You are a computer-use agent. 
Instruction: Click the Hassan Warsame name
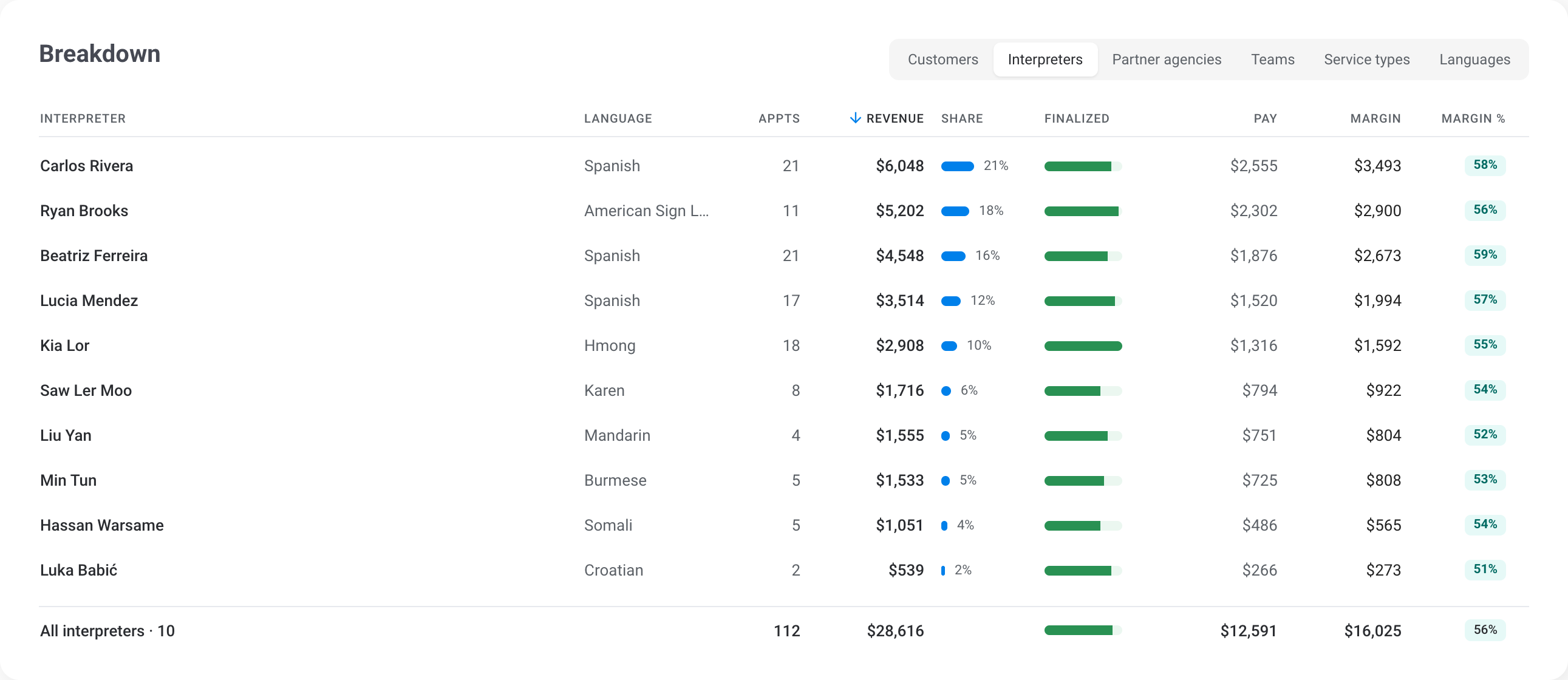click(x=101, y=525)
